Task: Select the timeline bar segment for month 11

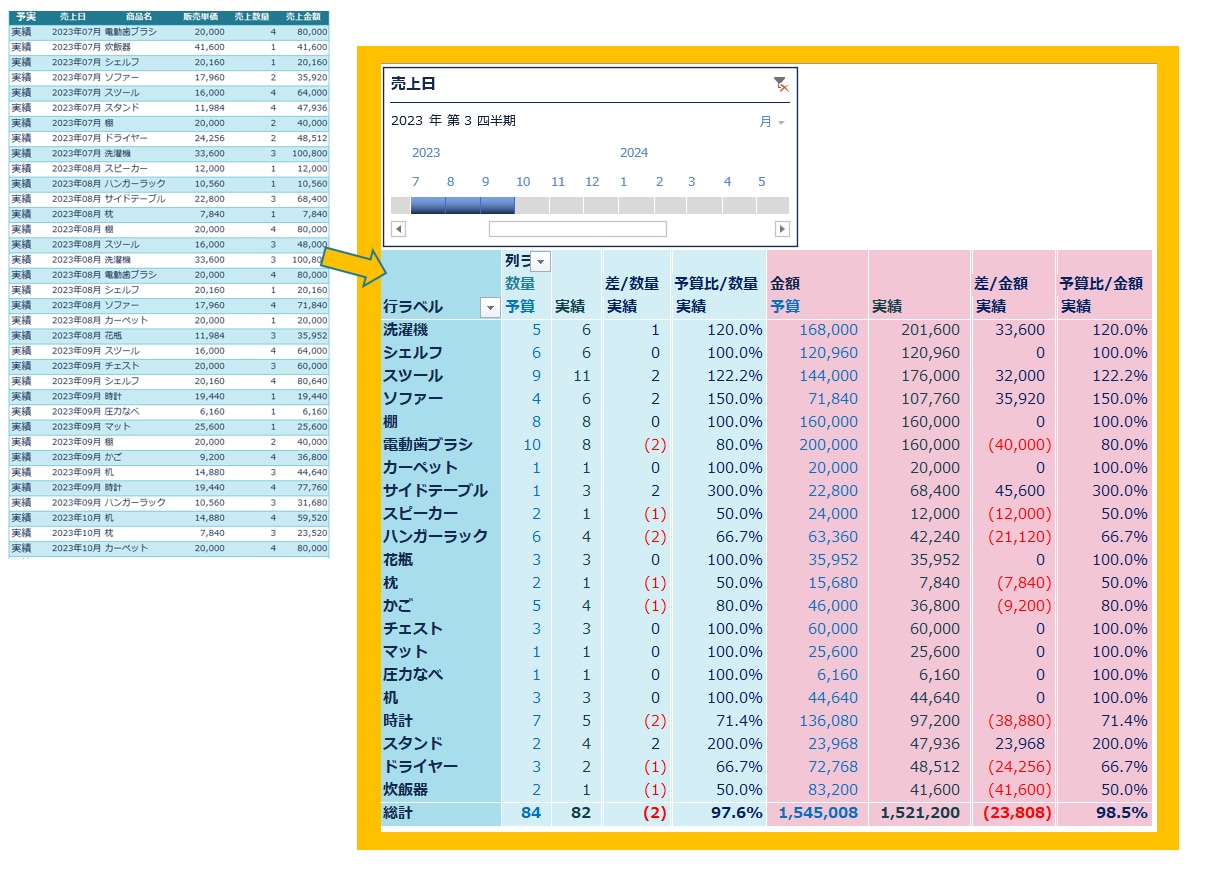Action: point(566,205)
